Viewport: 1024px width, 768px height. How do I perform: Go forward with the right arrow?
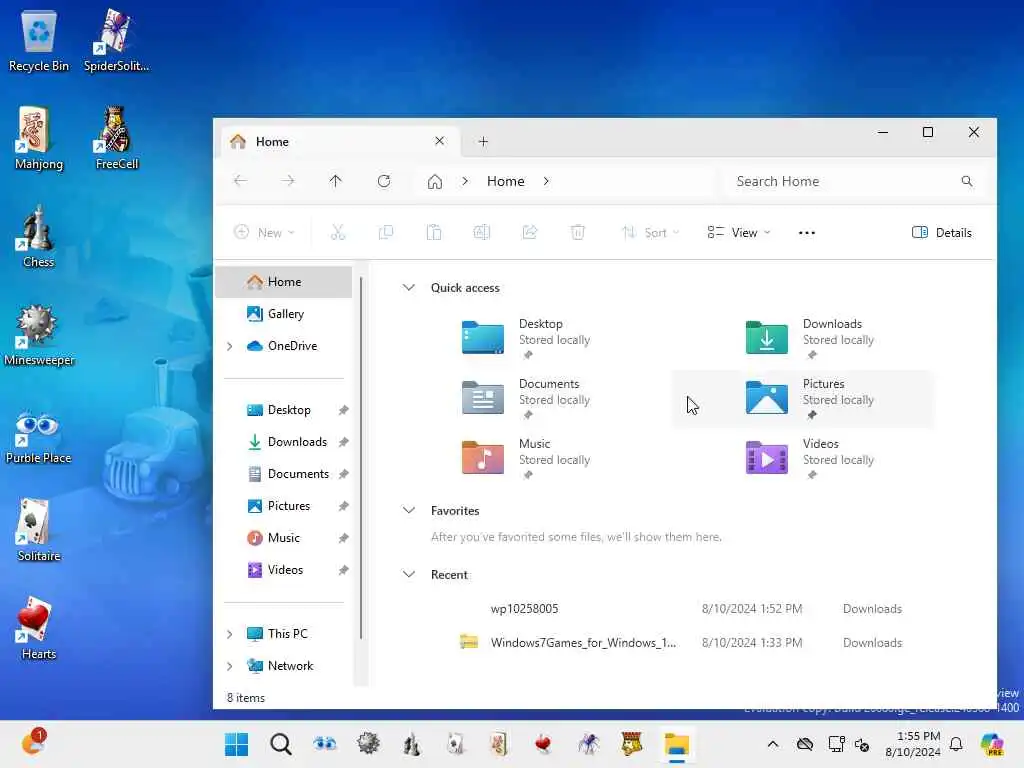click(x=288, y=181)
